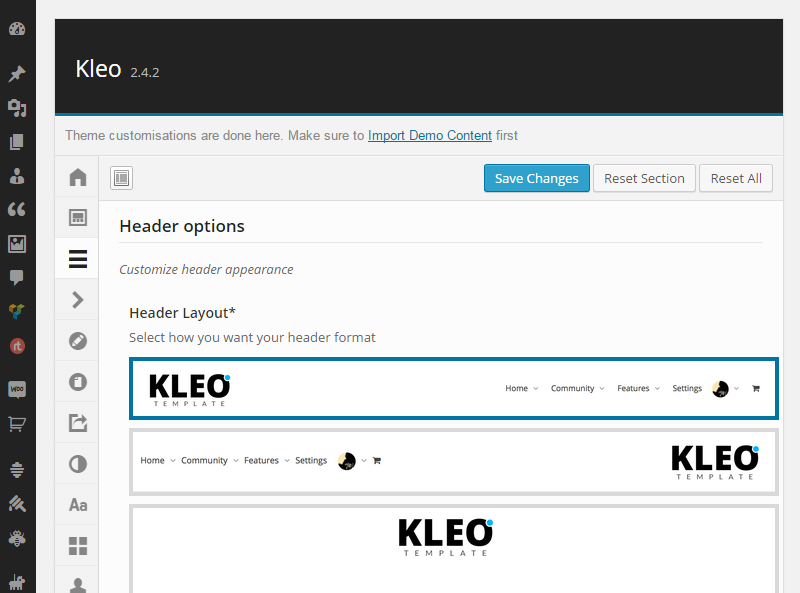Expand the chevron arrow item in theme sidebar
800x593 pixels.
point(77,299)
